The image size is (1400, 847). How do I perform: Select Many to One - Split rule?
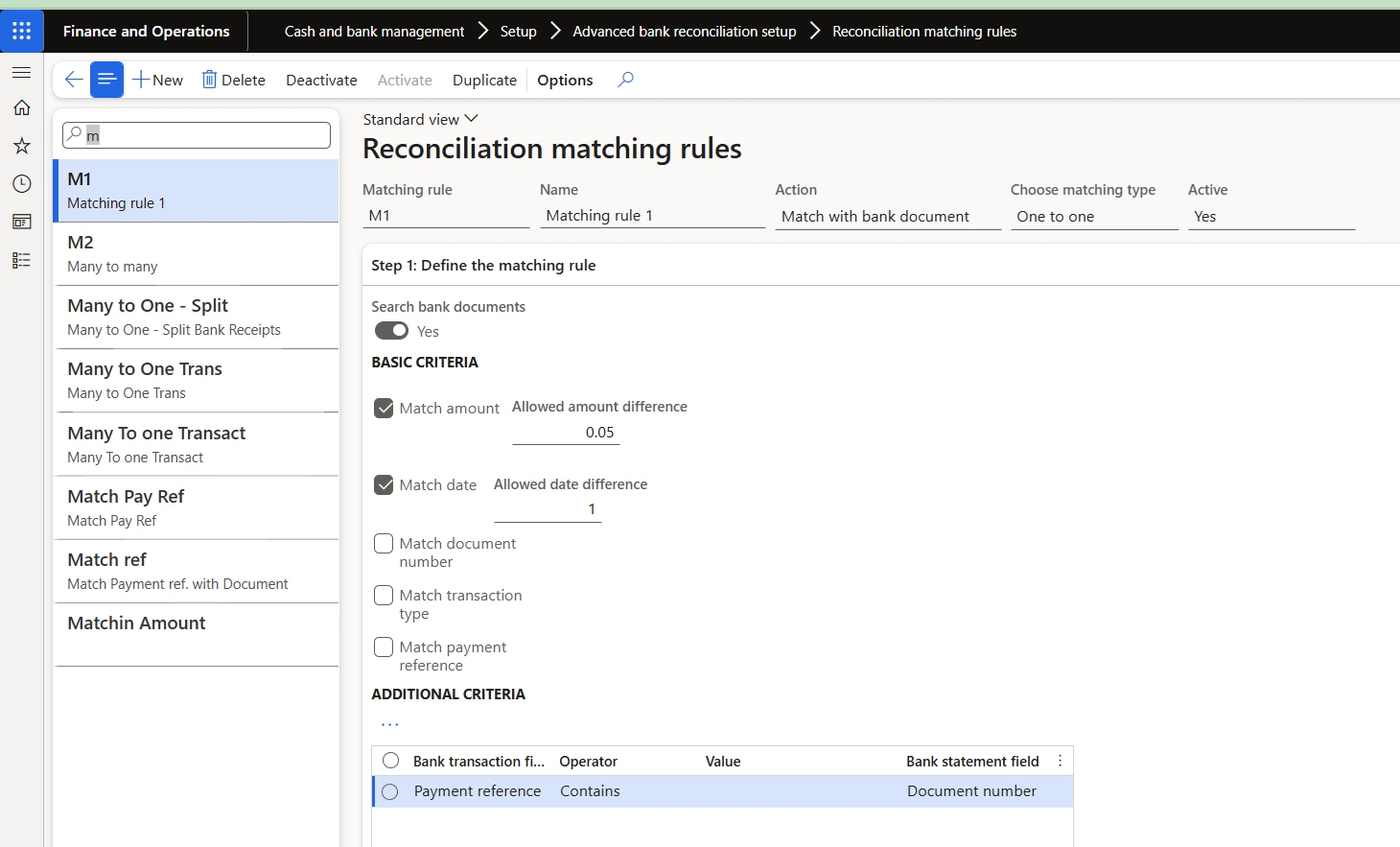197,317
